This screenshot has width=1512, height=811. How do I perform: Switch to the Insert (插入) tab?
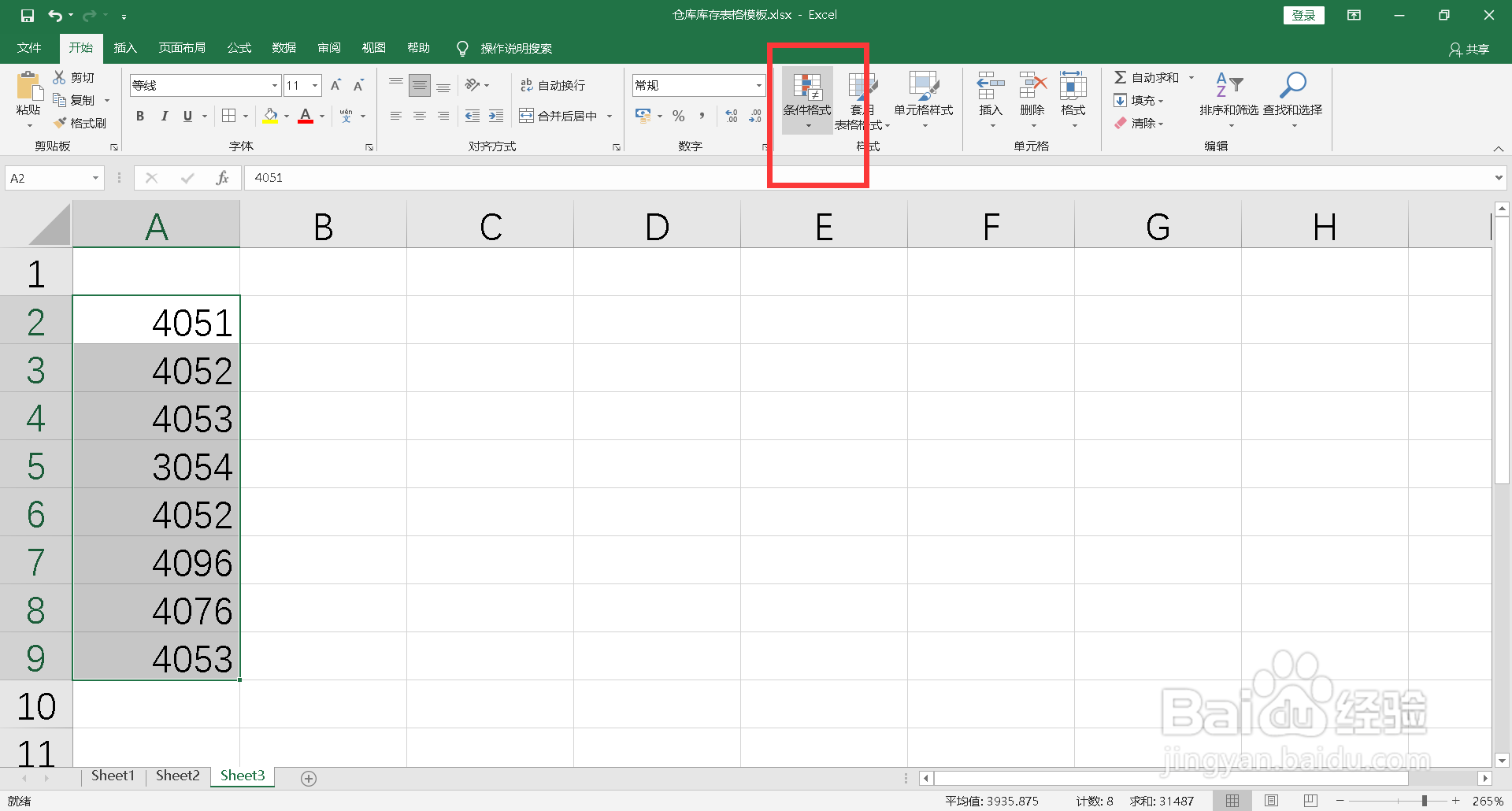(x=125, y=48)
